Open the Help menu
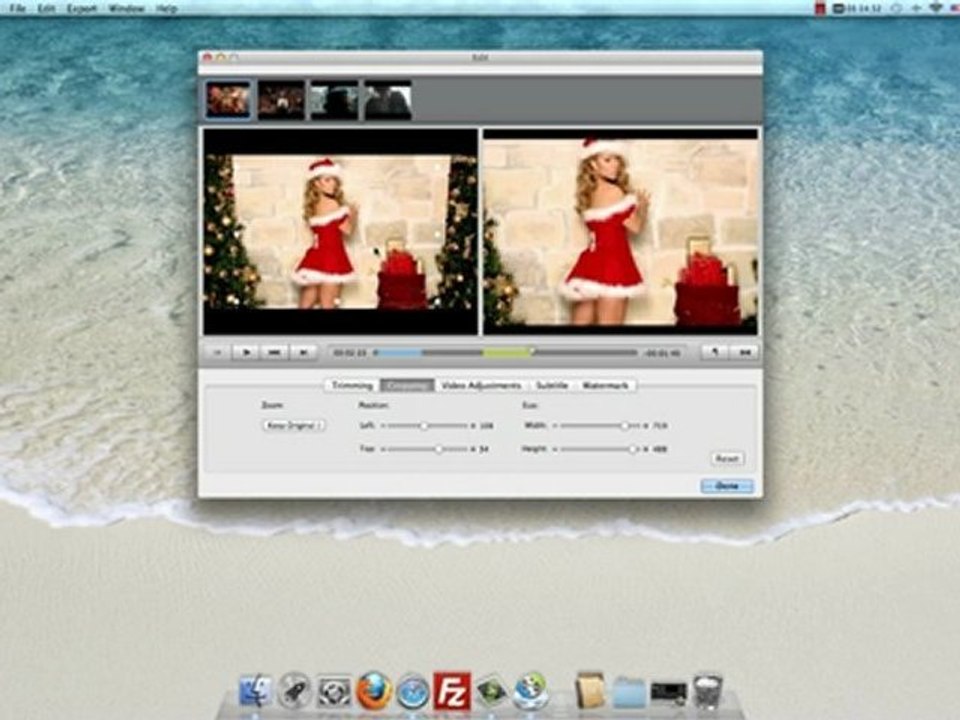The image size is (960, 720). 166,8
